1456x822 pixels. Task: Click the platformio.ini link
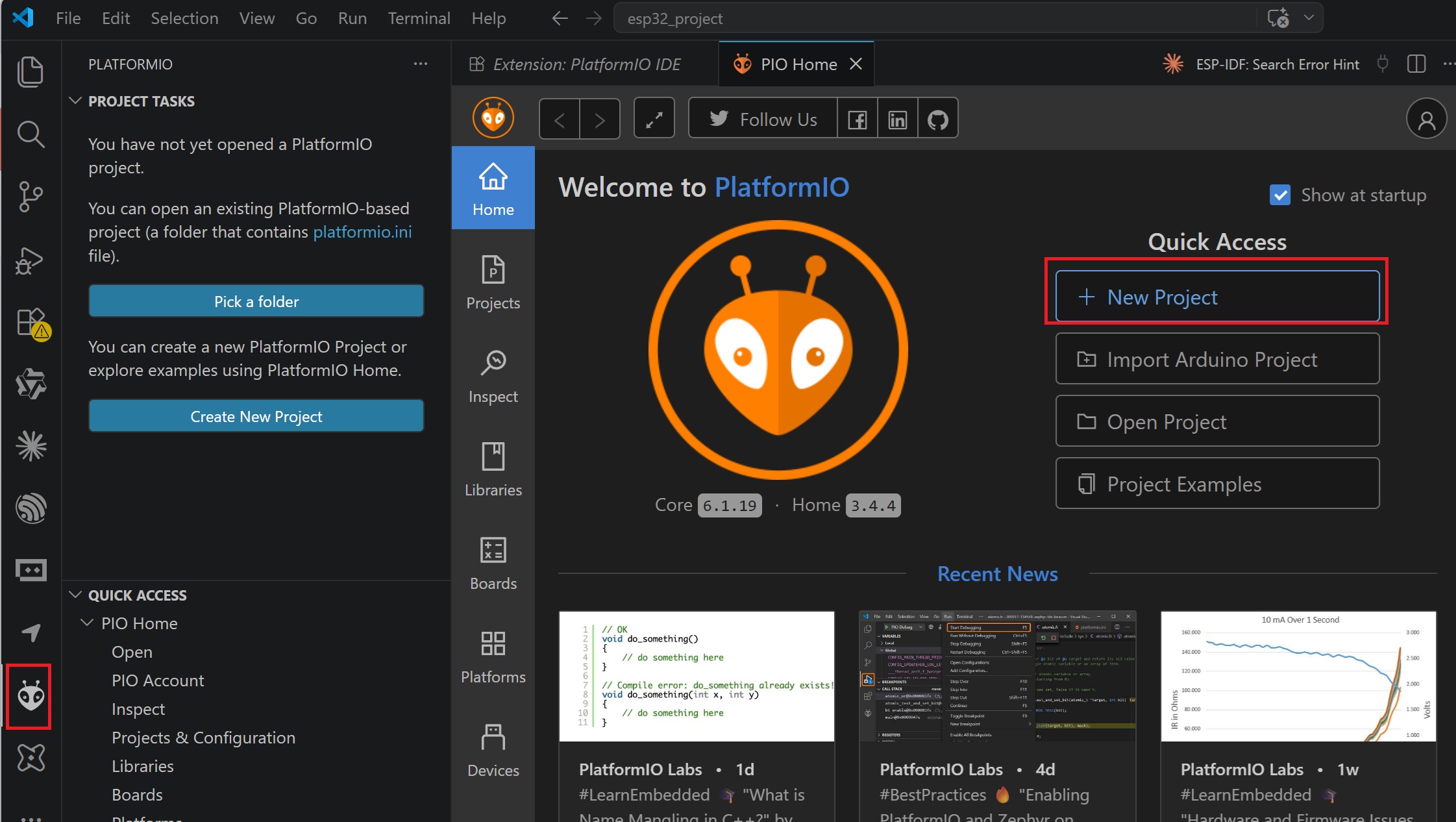coord(362,232)
